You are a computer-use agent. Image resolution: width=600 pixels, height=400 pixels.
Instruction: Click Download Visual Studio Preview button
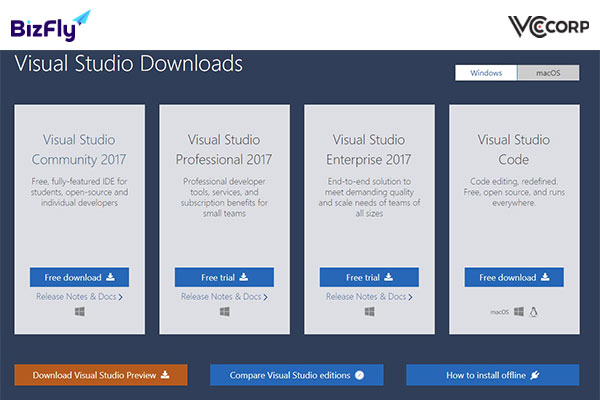coord(101,375)
